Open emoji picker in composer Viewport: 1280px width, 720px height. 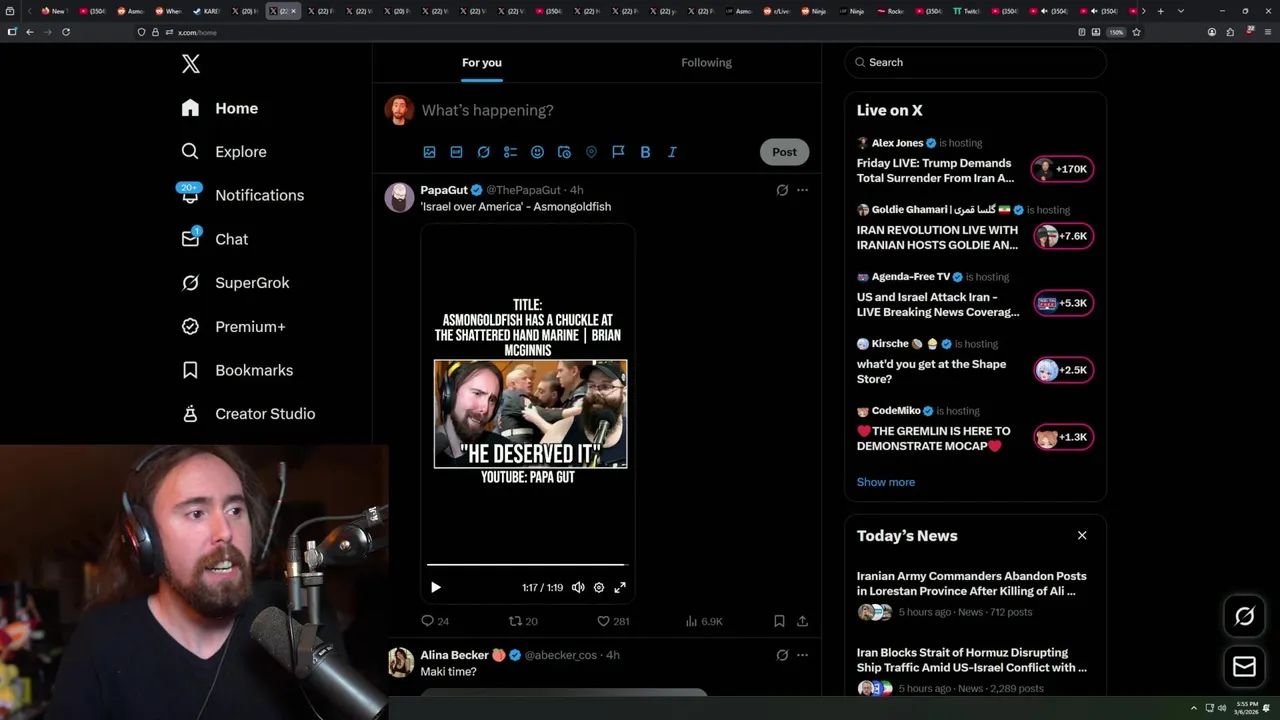click(537, 152)
